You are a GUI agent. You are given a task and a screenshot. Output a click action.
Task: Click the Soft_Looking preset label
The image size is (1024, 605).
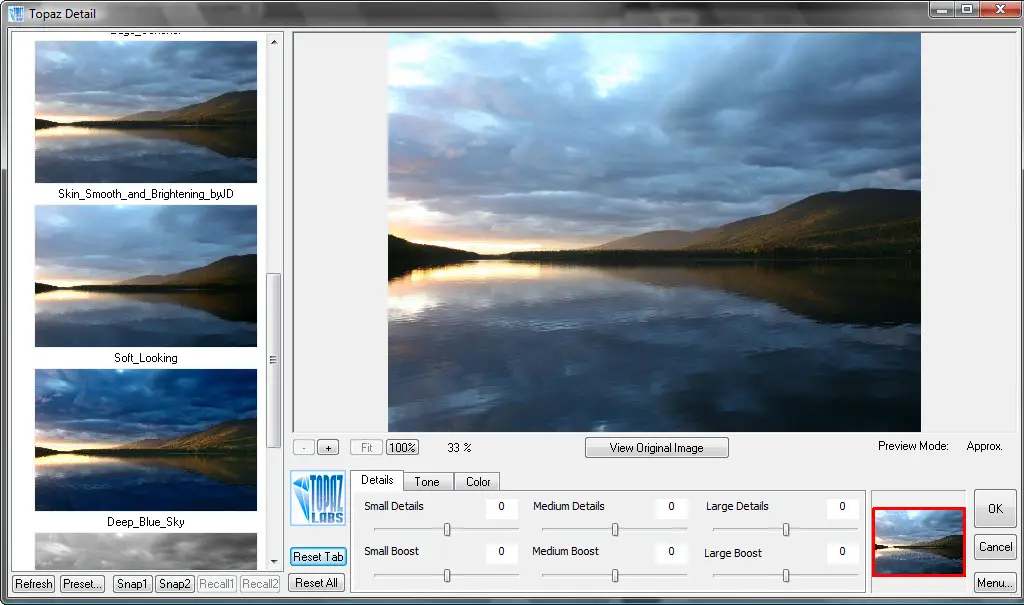[146, 358]
